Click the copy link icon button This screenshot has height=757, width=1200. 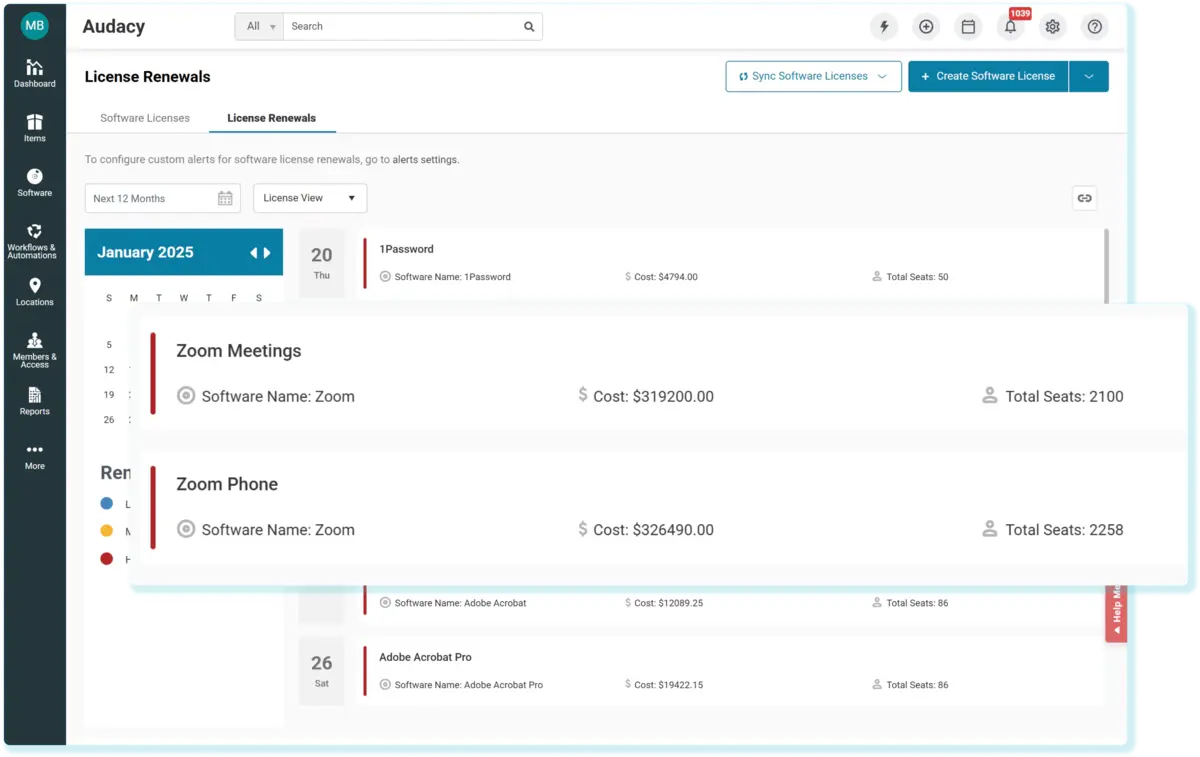pos(1084,198)
